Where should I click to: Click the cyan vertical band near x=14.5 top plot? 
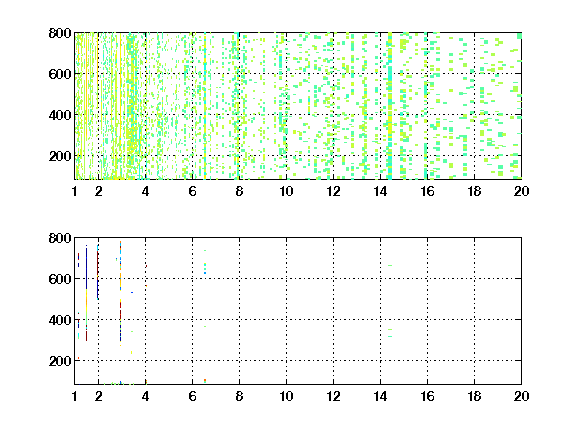pyautogui.click(x=390, y=107)
